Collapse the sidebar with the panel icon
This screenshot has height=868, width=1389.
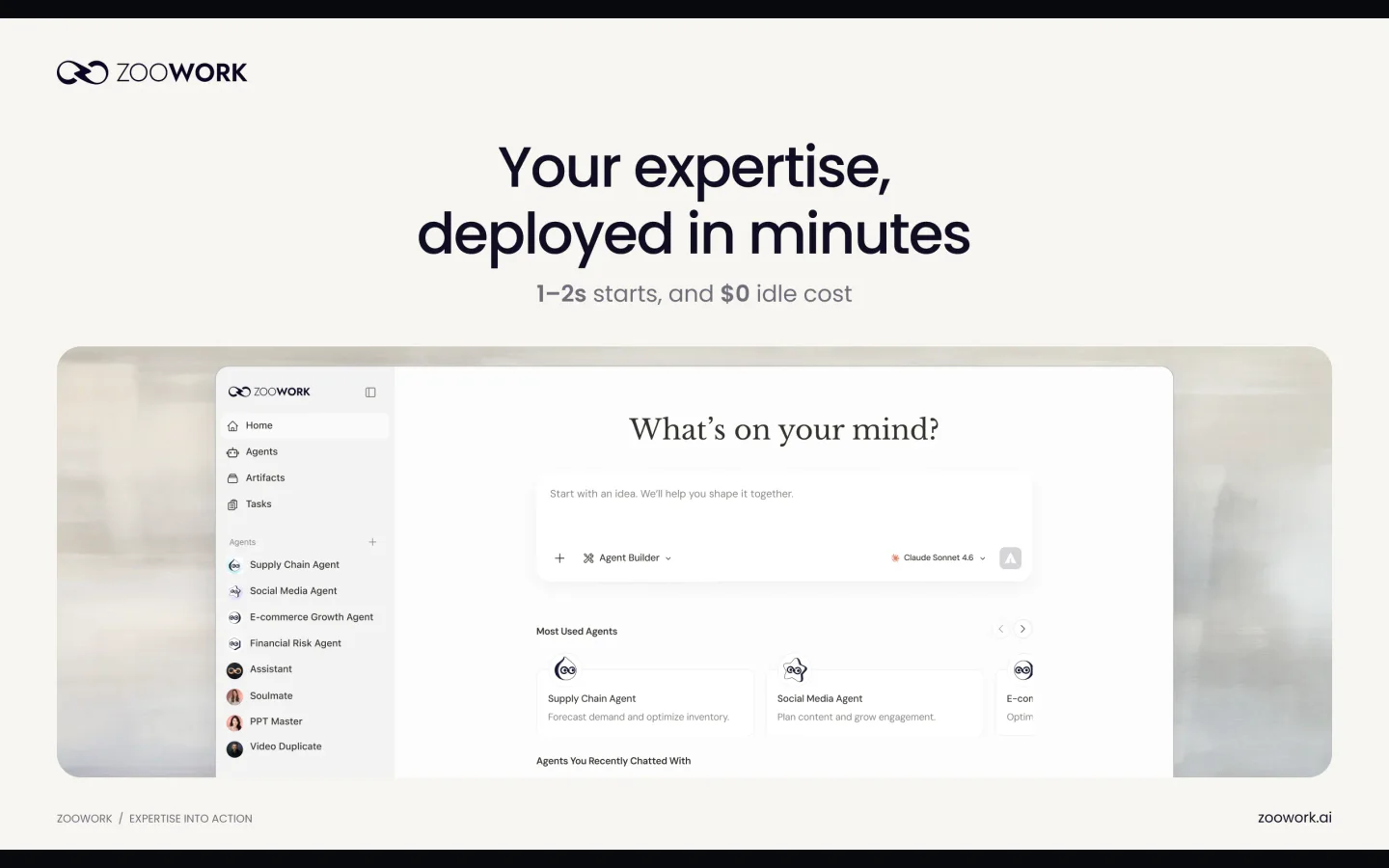(370, 393)
